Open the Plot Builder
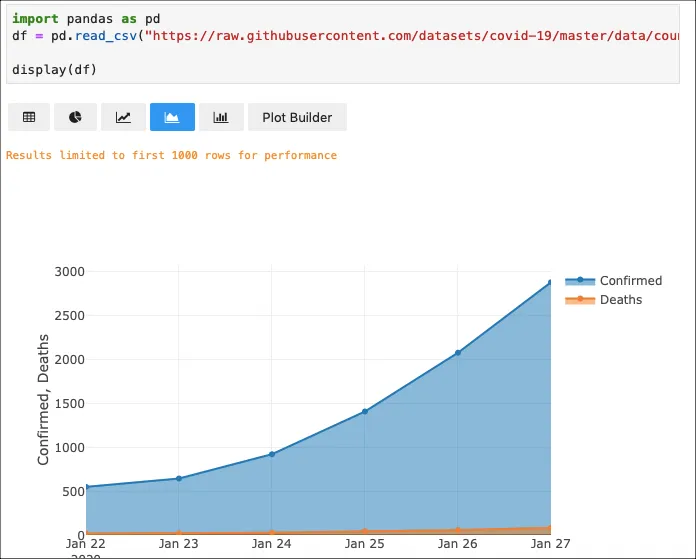The height and width of the screenshot is (559, 696). pos(297,117)
